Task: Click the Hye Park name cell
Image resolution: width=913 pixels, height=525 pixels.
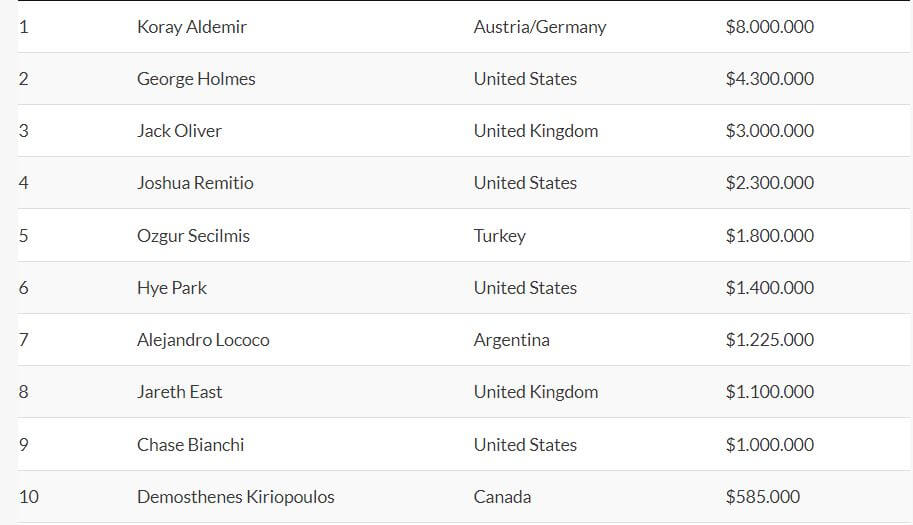Action: (172, 288)
